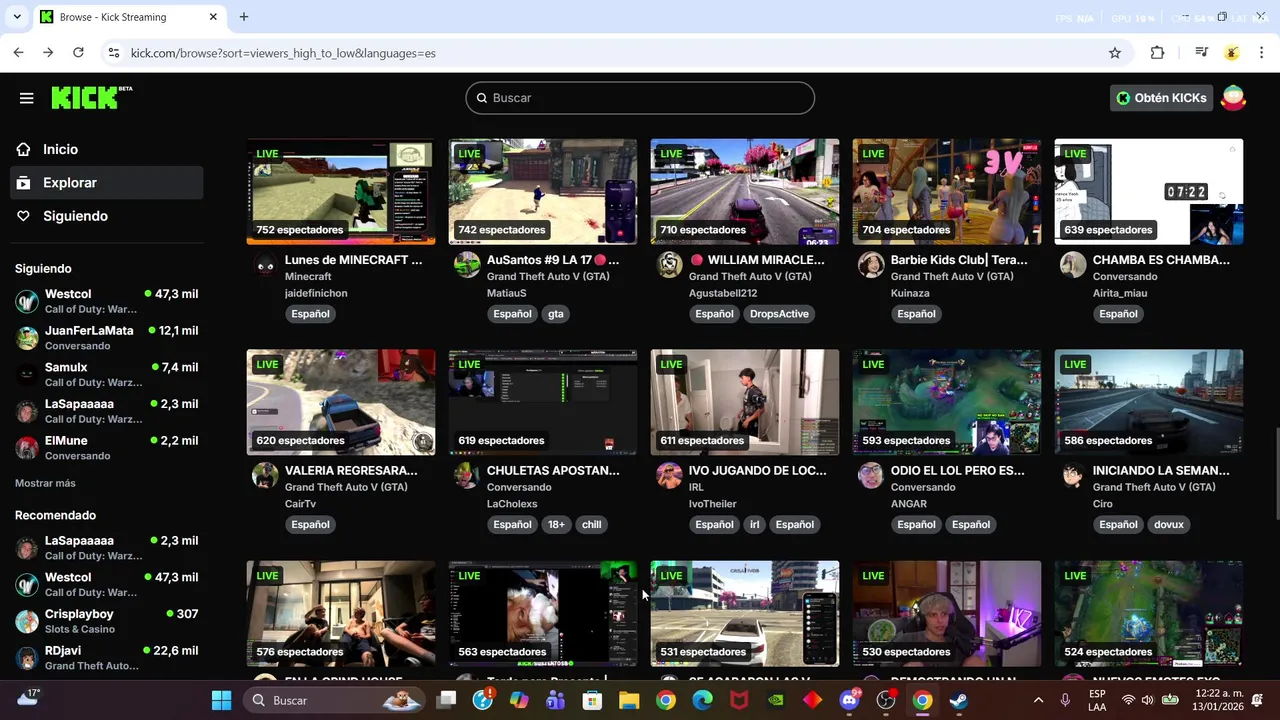
Task: Open Minecraft category under Lunes stream
Action: click(308, 277)
